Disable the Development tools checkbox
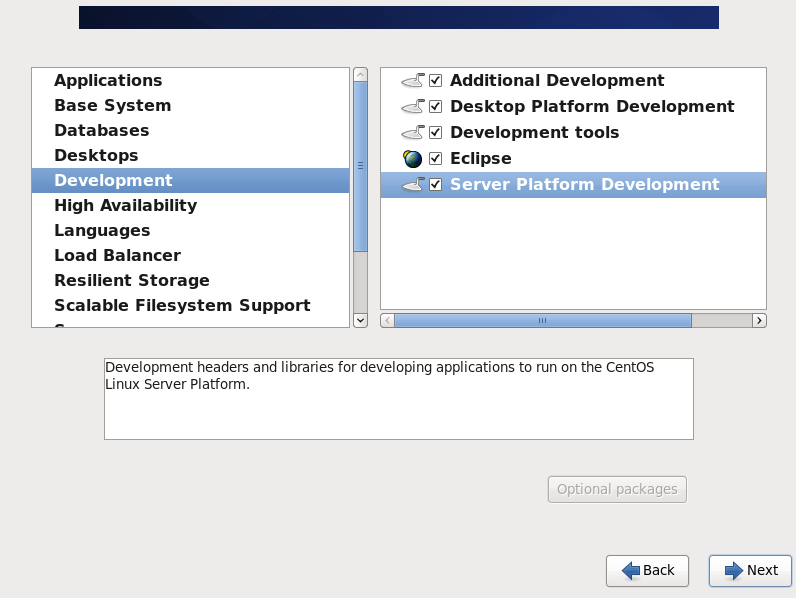 point(436,133)
